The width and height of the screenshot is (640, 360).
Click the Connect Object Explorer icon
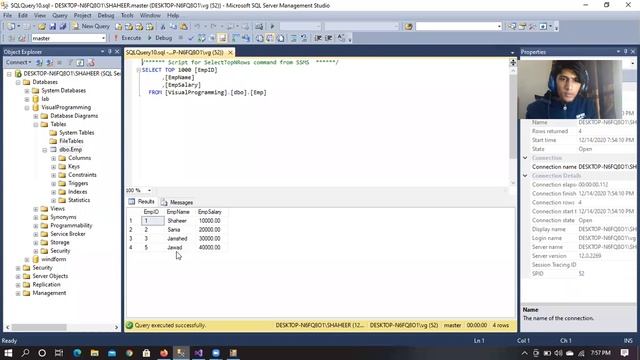tap(39, 62)
